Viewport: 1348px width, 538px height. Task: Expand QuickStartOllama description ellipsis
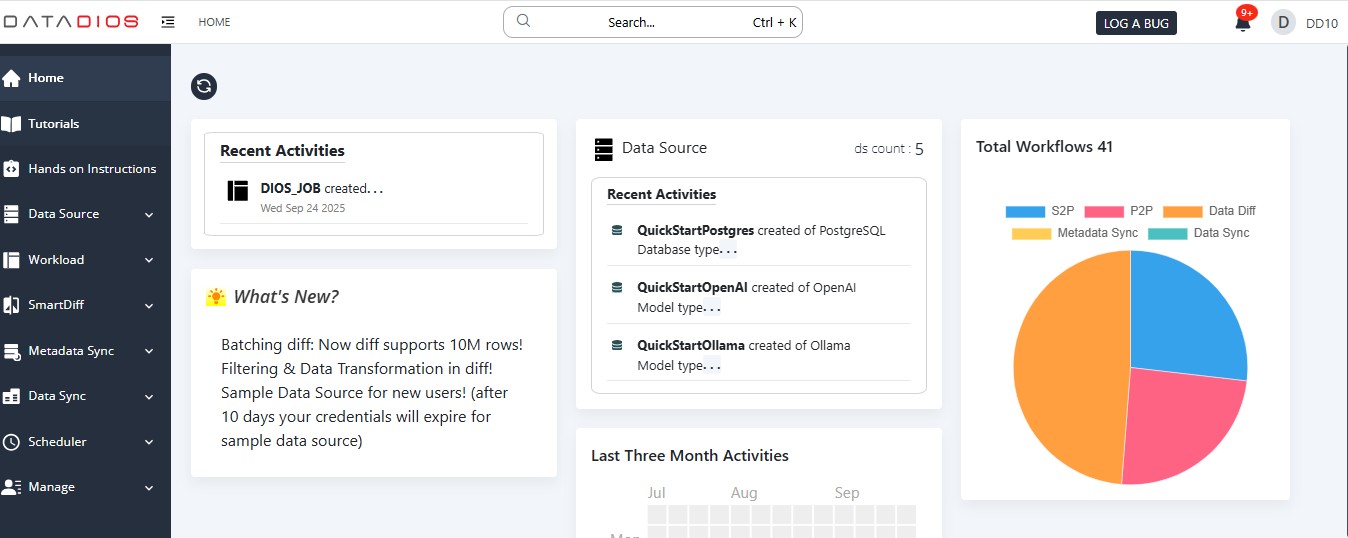[711, 365]
